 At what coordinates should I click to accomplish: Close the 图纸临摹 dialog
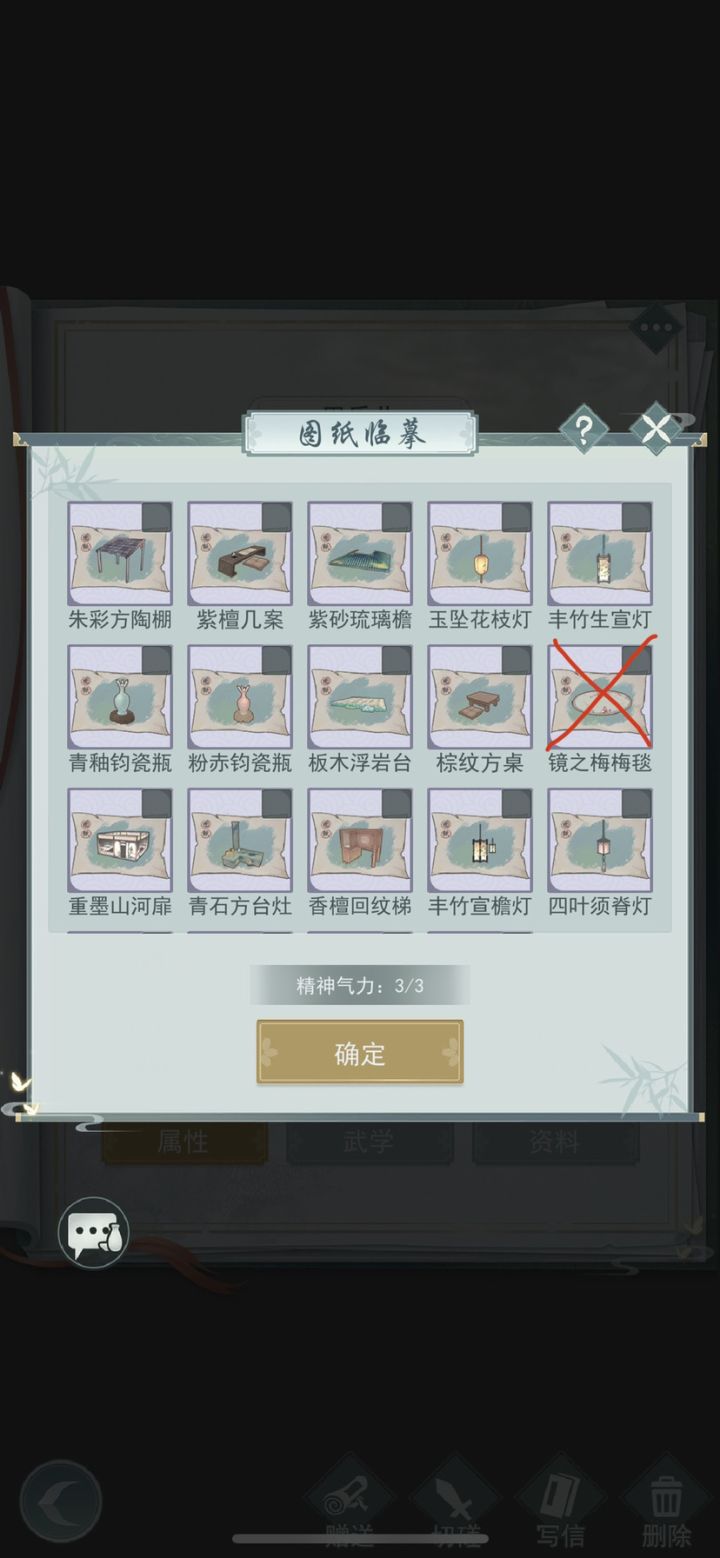pos(656,430)
